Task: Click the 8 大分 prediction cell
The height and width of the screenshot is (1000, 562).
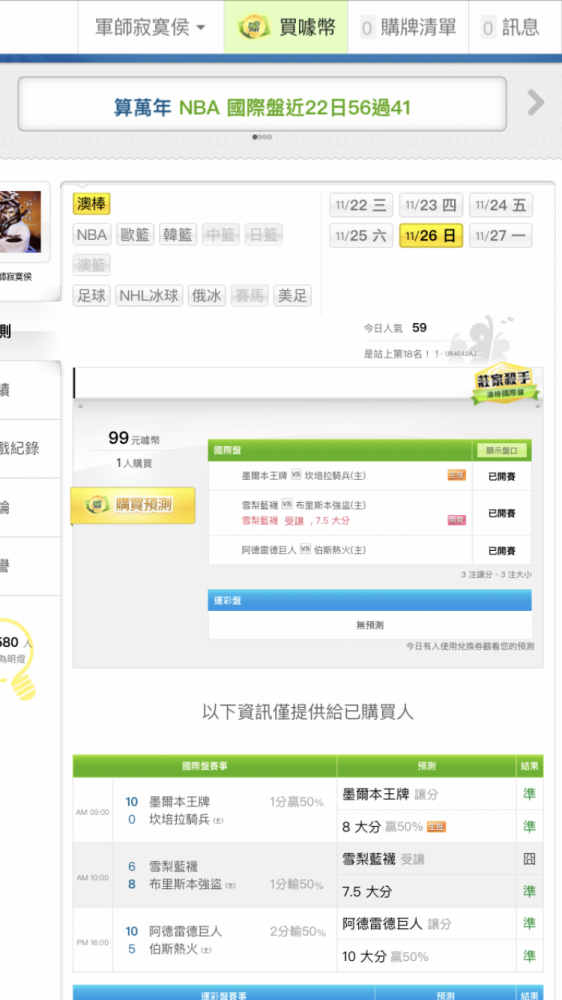Action: 426,827
